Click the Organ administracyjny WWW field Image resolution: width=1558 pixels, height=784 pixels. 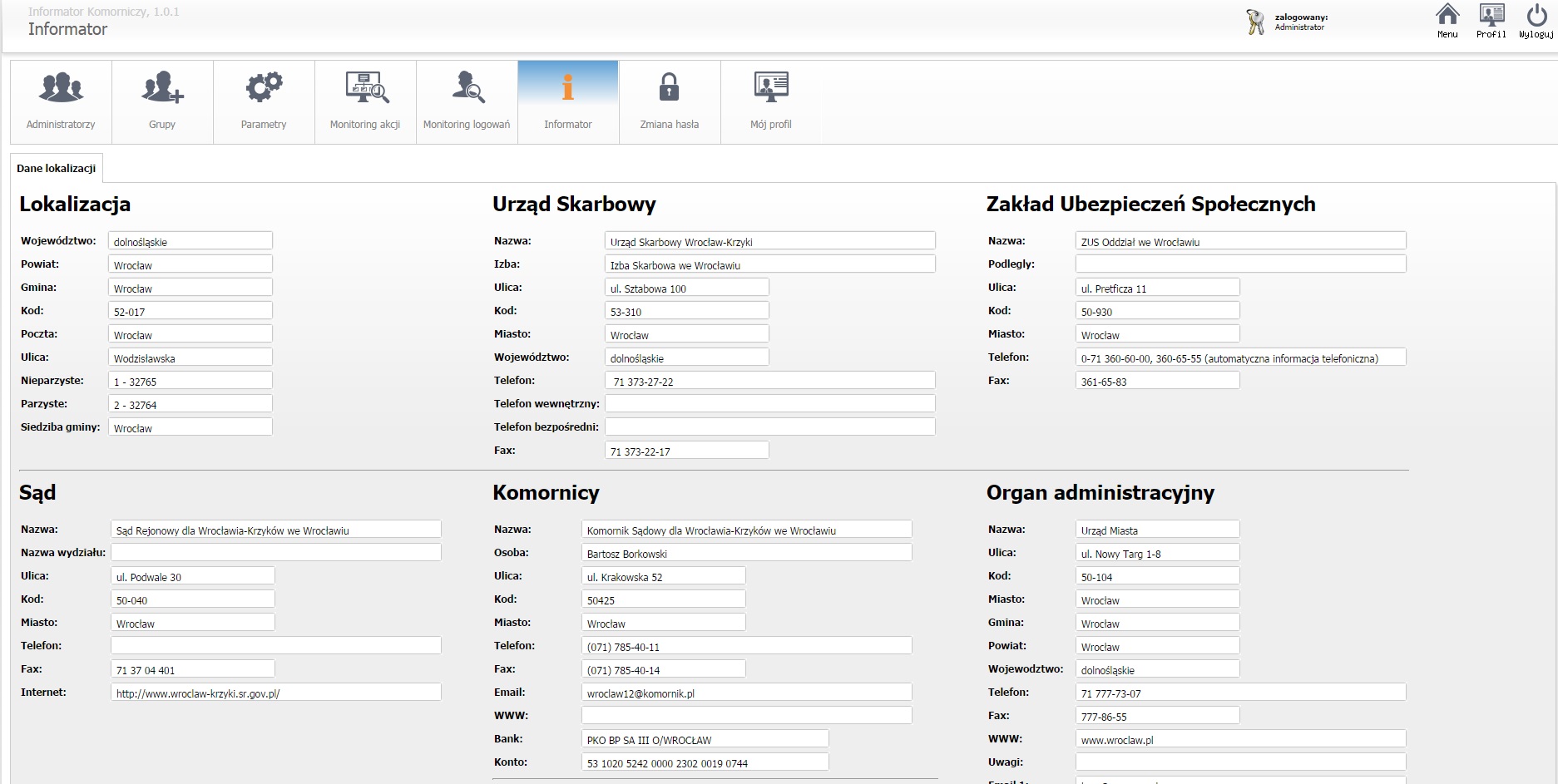[x=1240, y=739]
